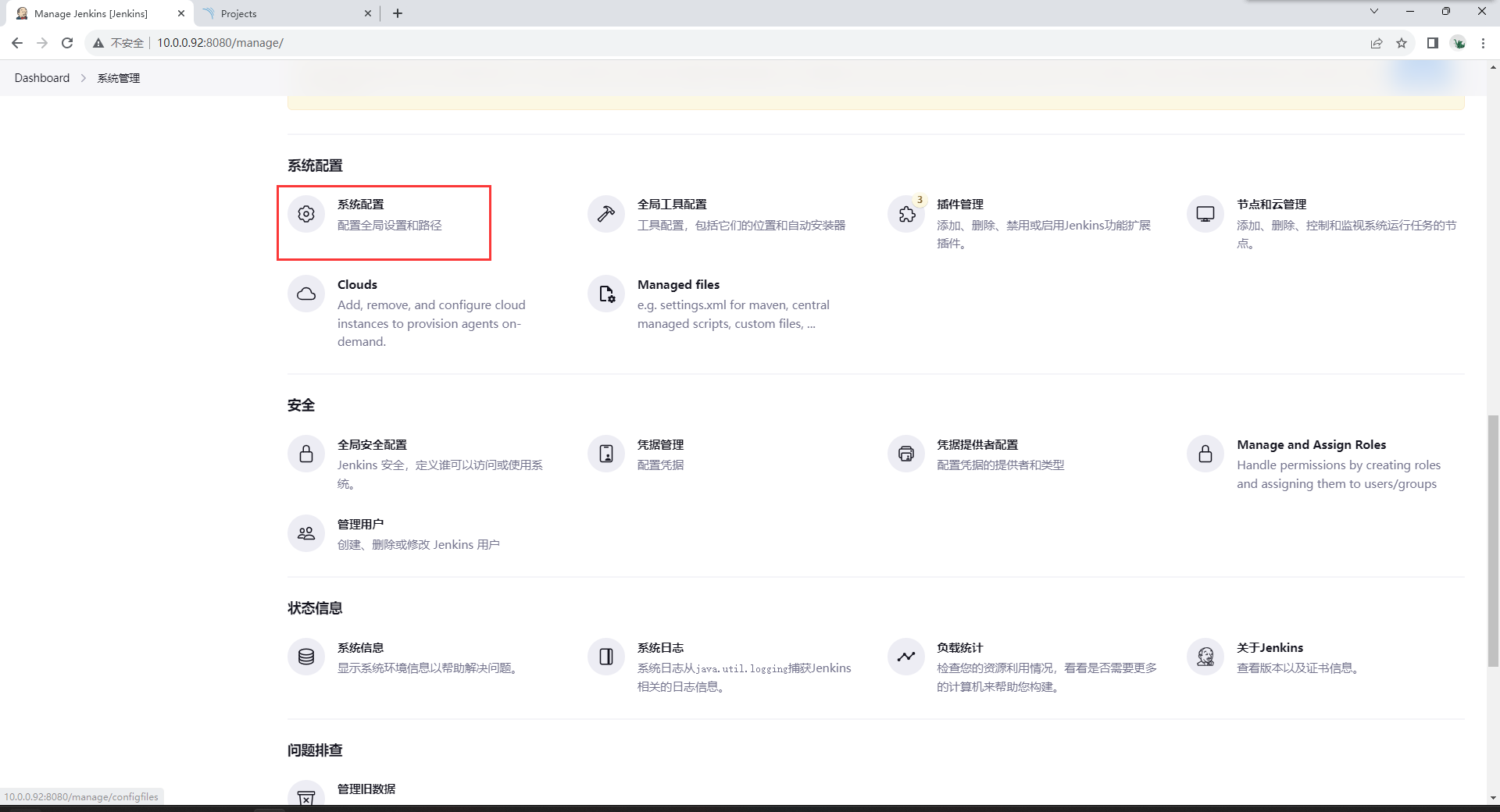Open the 全局工具配置 link title
The height and width of the screenshot is (812, 1500).
672,205
